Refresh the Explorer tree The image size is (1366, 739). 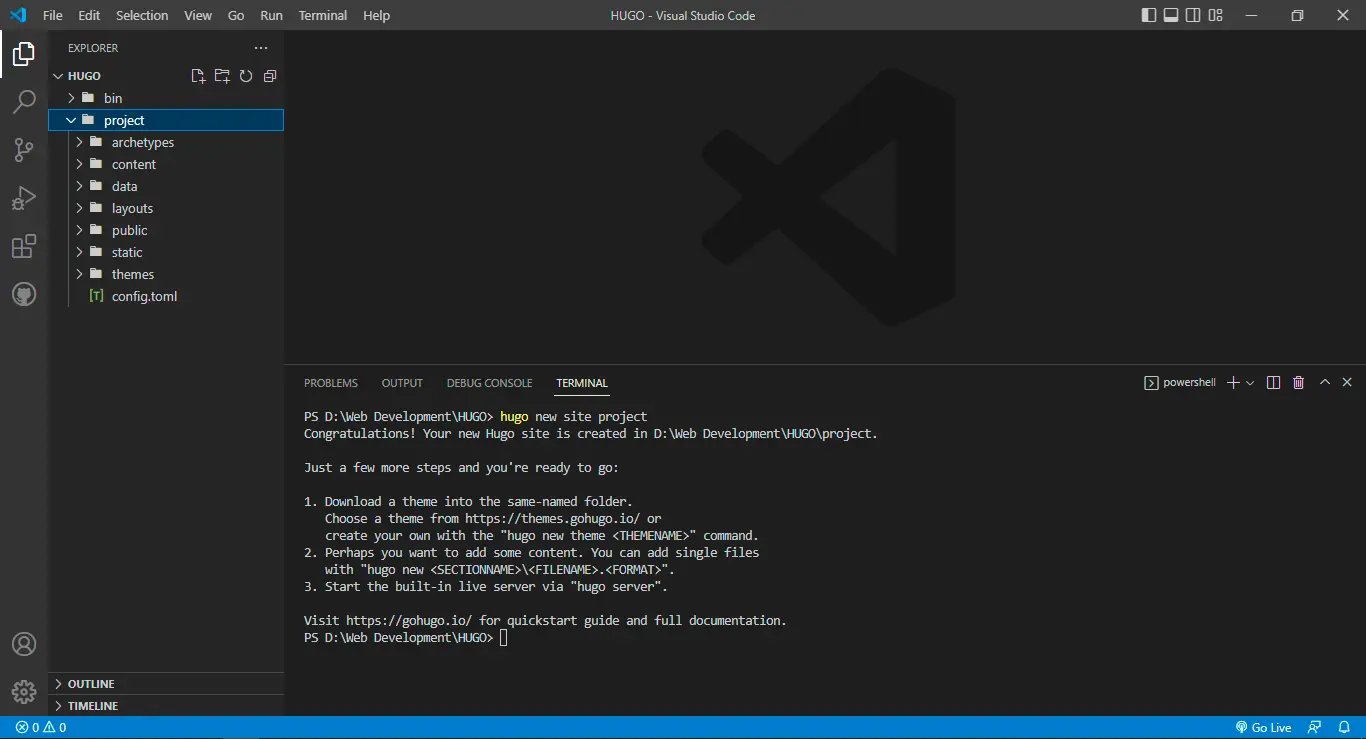pos(246,76)
